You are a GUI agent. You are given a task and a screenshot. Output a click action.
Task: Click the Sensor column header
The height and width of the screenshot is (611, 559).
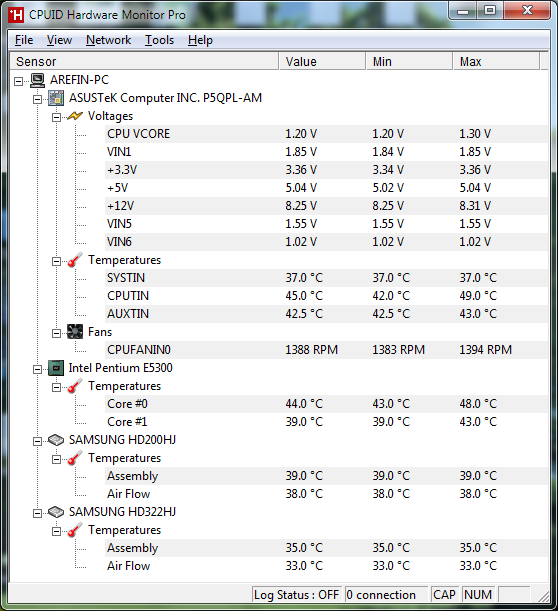(144, 62)
